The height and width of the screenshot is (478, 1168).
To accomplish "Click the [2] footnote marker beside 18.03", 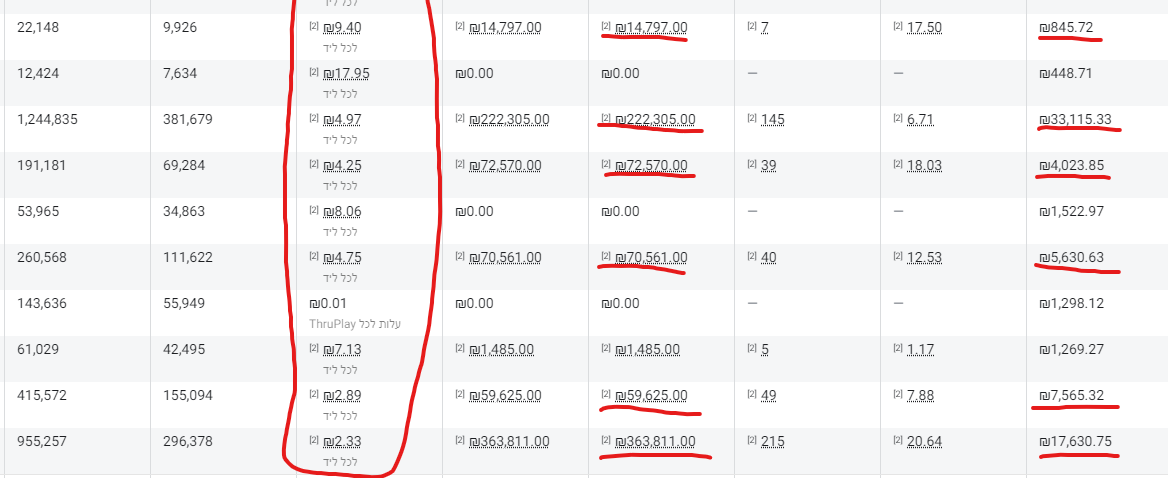I will tap(897, 165).
